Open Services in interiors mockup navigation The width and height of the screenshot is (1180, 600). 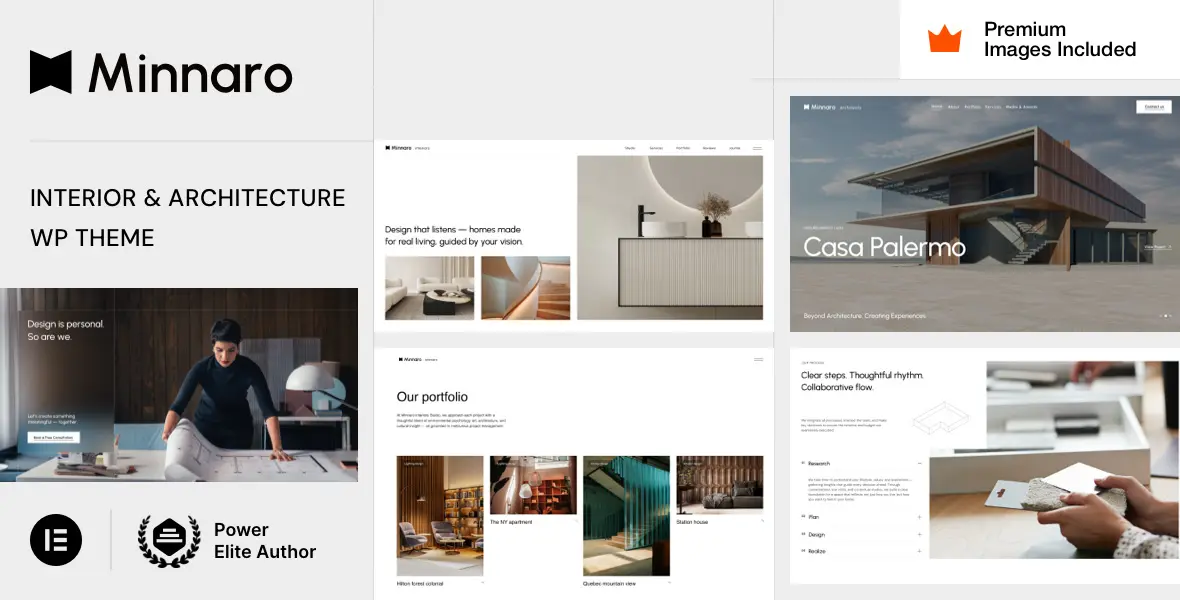point(656,148)
